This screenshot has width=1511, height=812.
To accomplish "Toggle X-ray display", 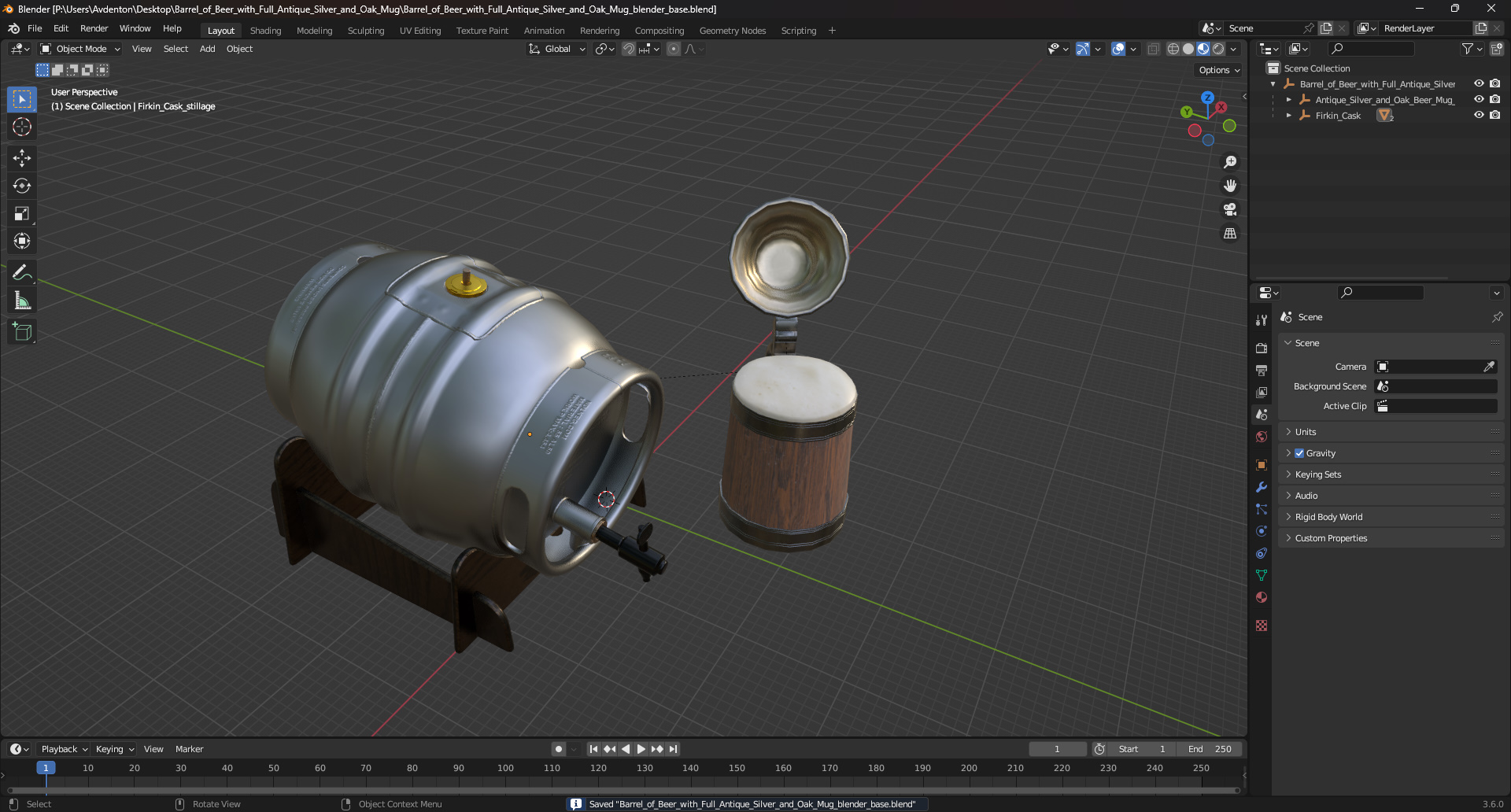I will pos(1154,49).
